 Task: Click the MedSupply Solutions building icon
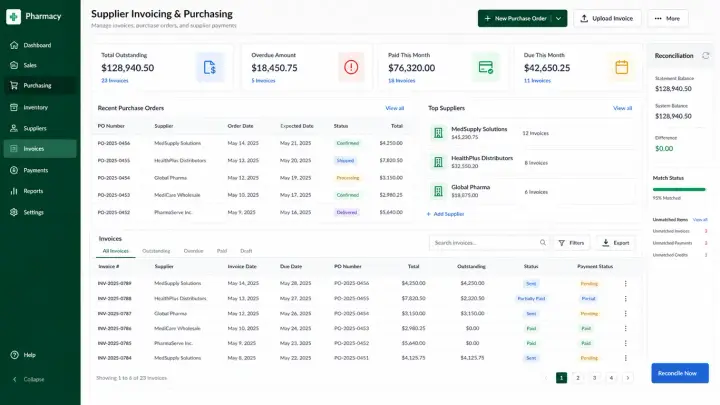438,133
